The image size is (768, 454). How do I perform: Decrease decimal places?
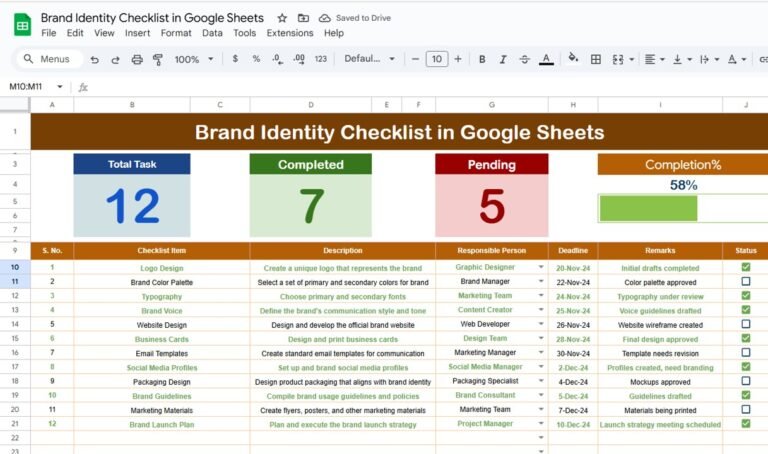[x=277, y=59]
